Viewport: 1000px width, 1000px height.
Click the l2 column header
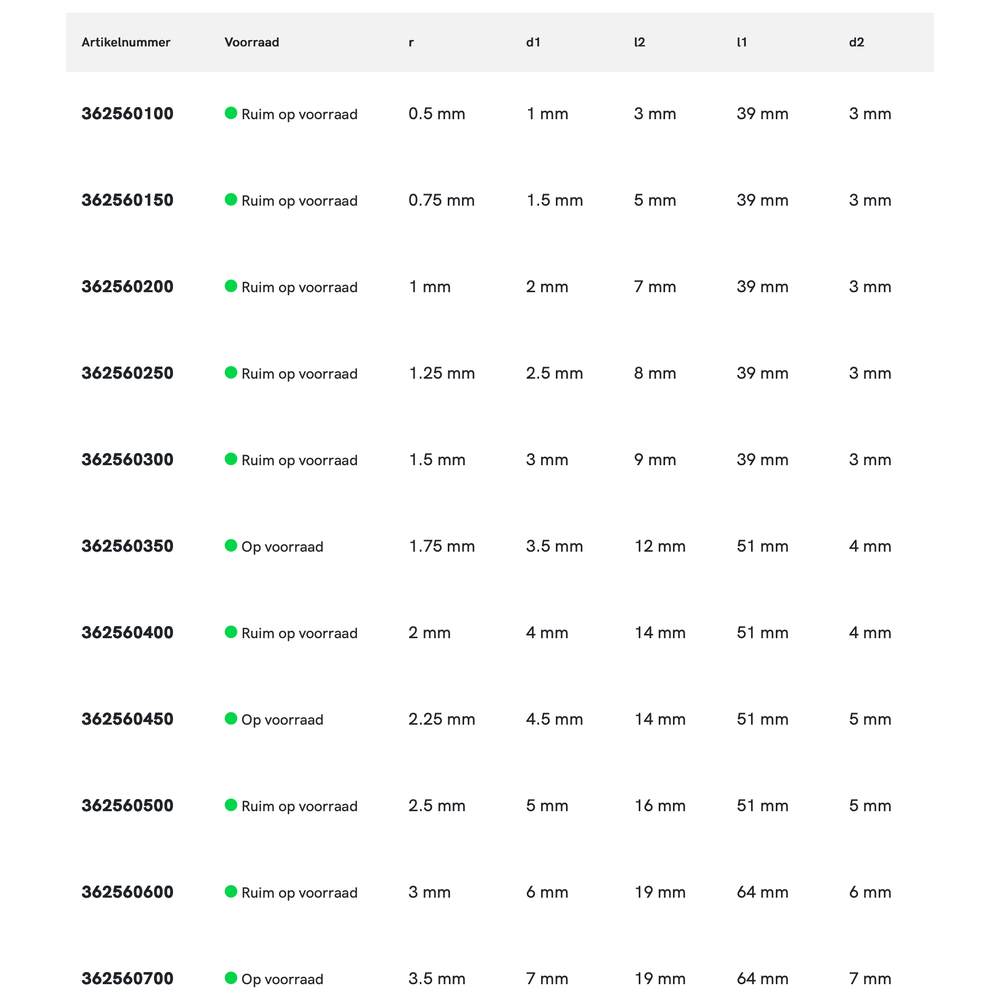[640, 42]
